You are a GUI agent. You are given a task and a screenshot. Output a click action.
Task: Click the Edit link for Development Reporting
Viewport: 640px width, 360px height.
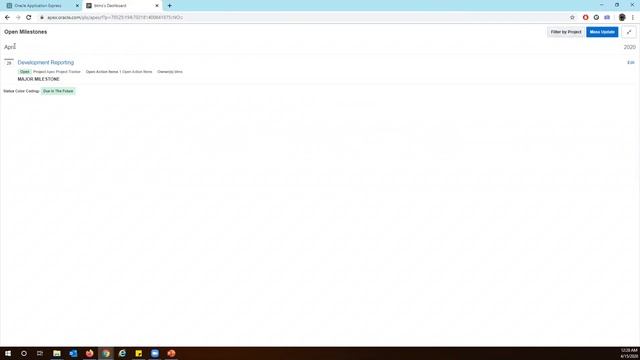tap(631, 62)
